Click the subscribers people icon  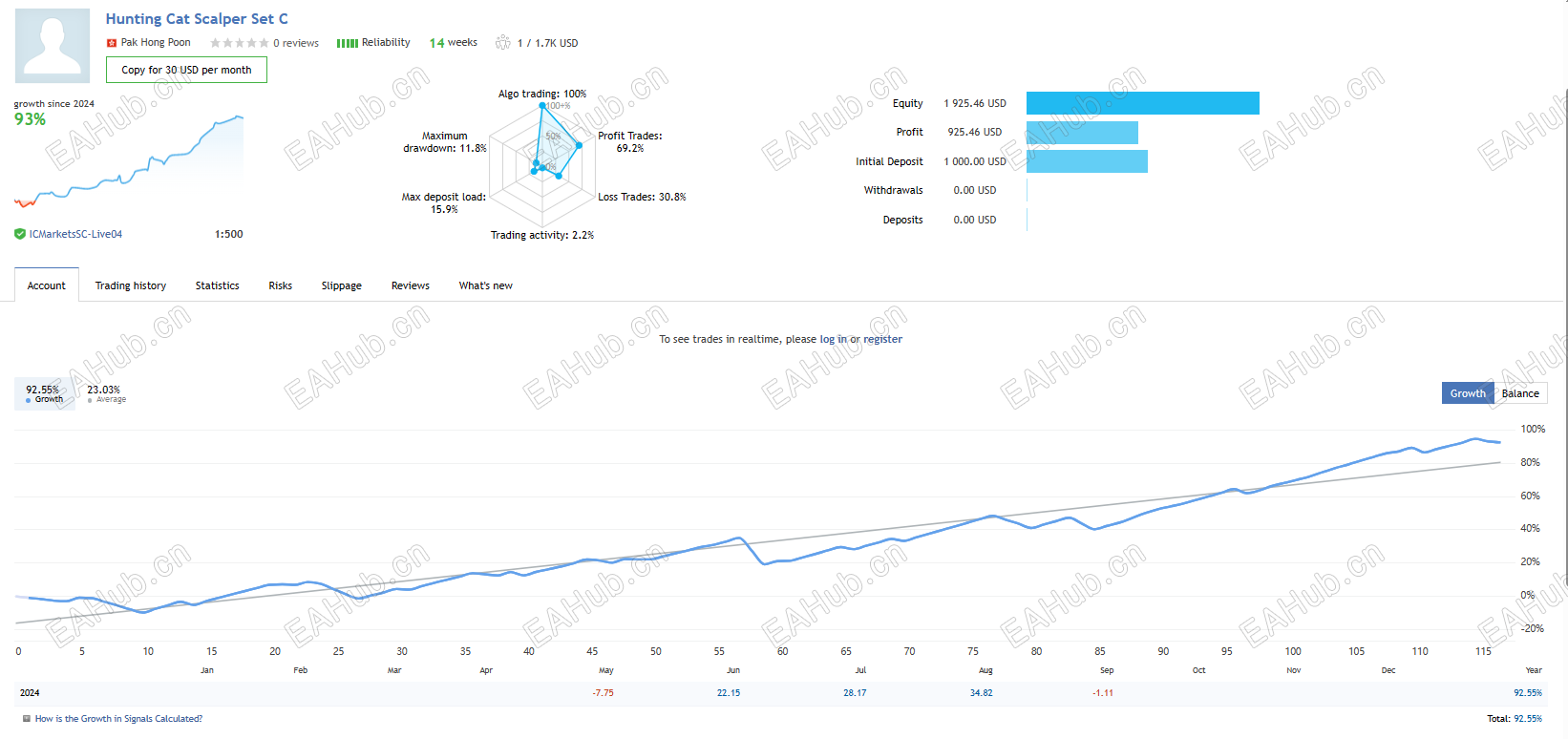[502, 43]
